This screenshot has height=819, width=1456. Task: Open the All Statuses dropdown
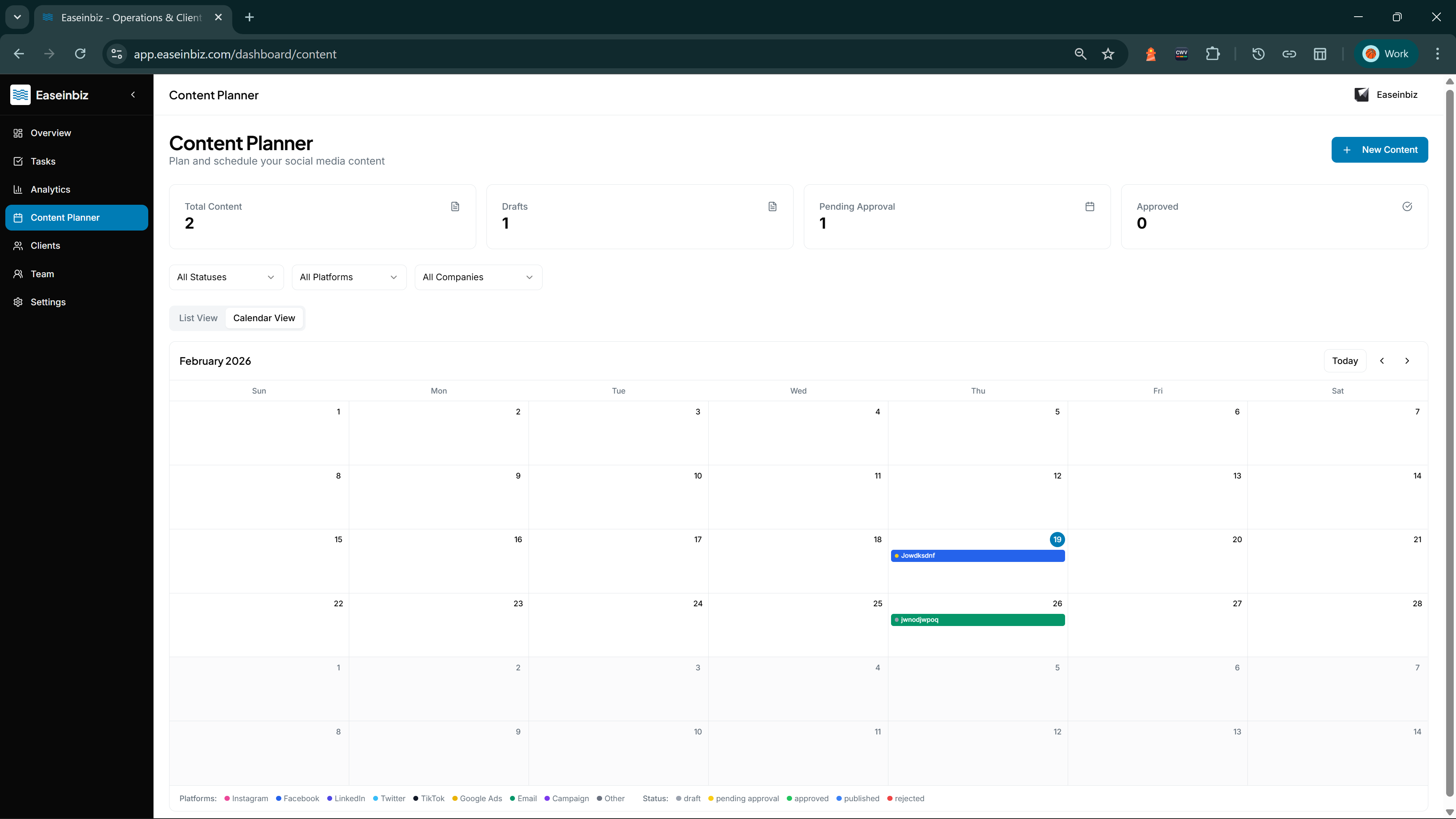(x=226, y=277)
